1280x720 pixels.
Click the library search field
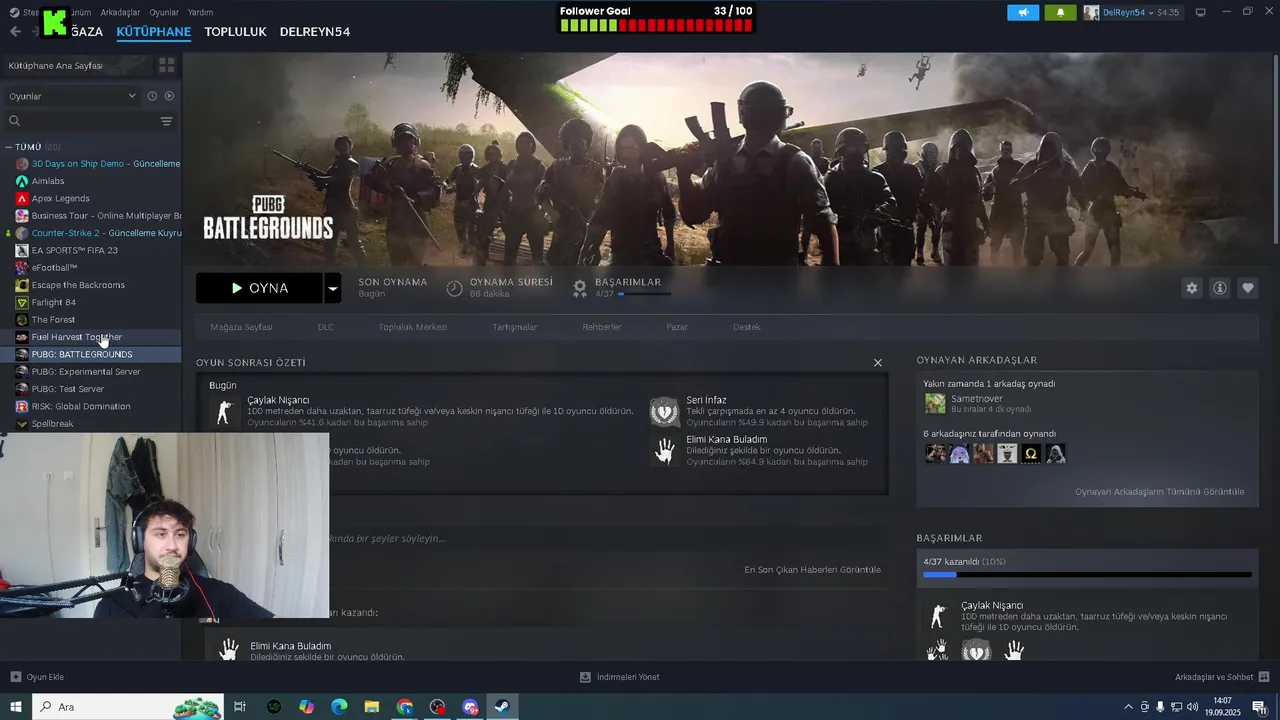coord(80,121)
